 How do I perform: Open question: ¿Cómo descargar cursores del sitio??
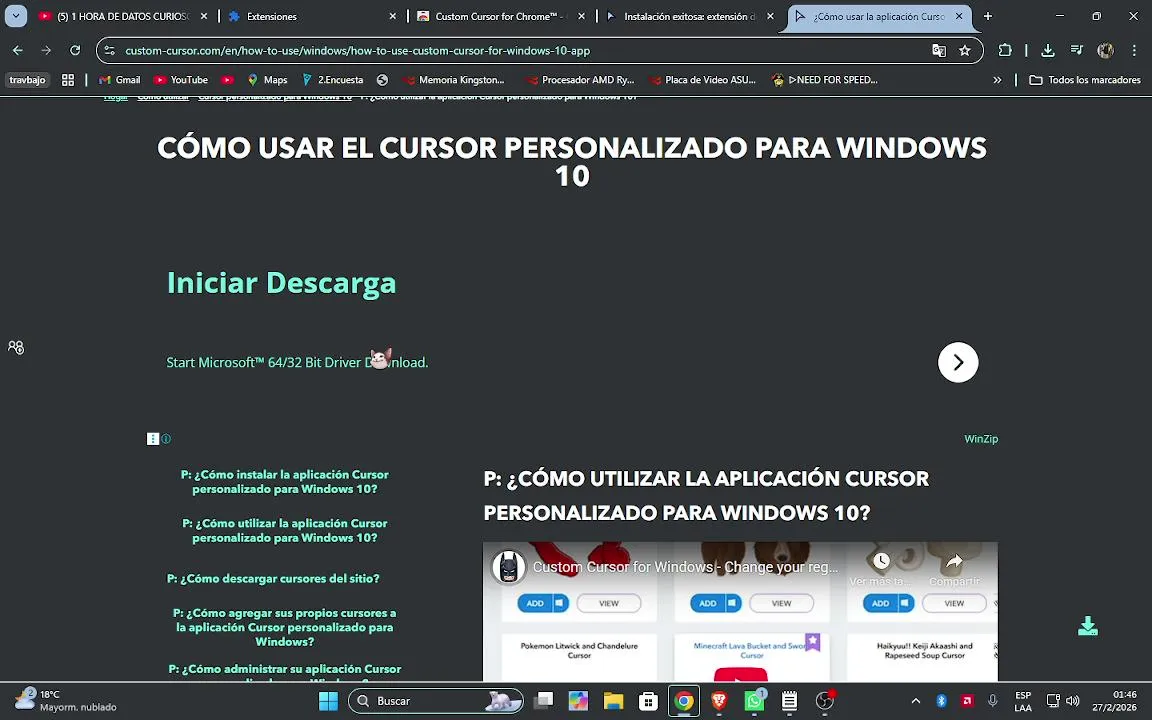pos(273,579)
